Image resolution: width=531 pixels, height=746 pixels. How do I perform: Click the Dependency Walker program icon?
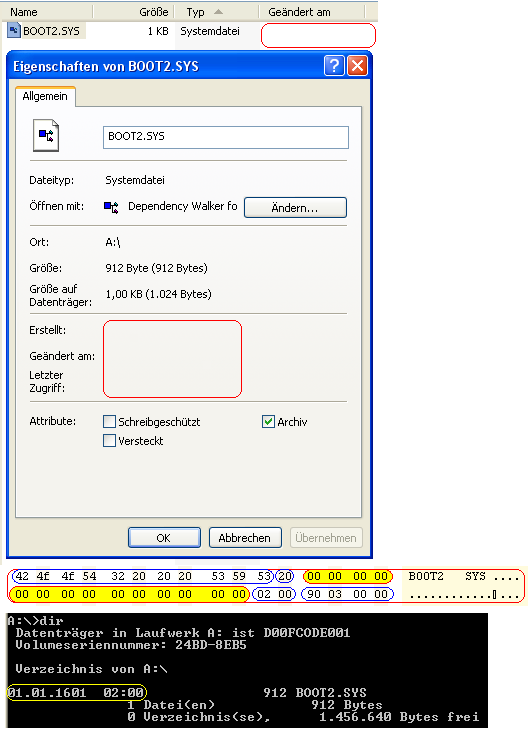point(111,206)
